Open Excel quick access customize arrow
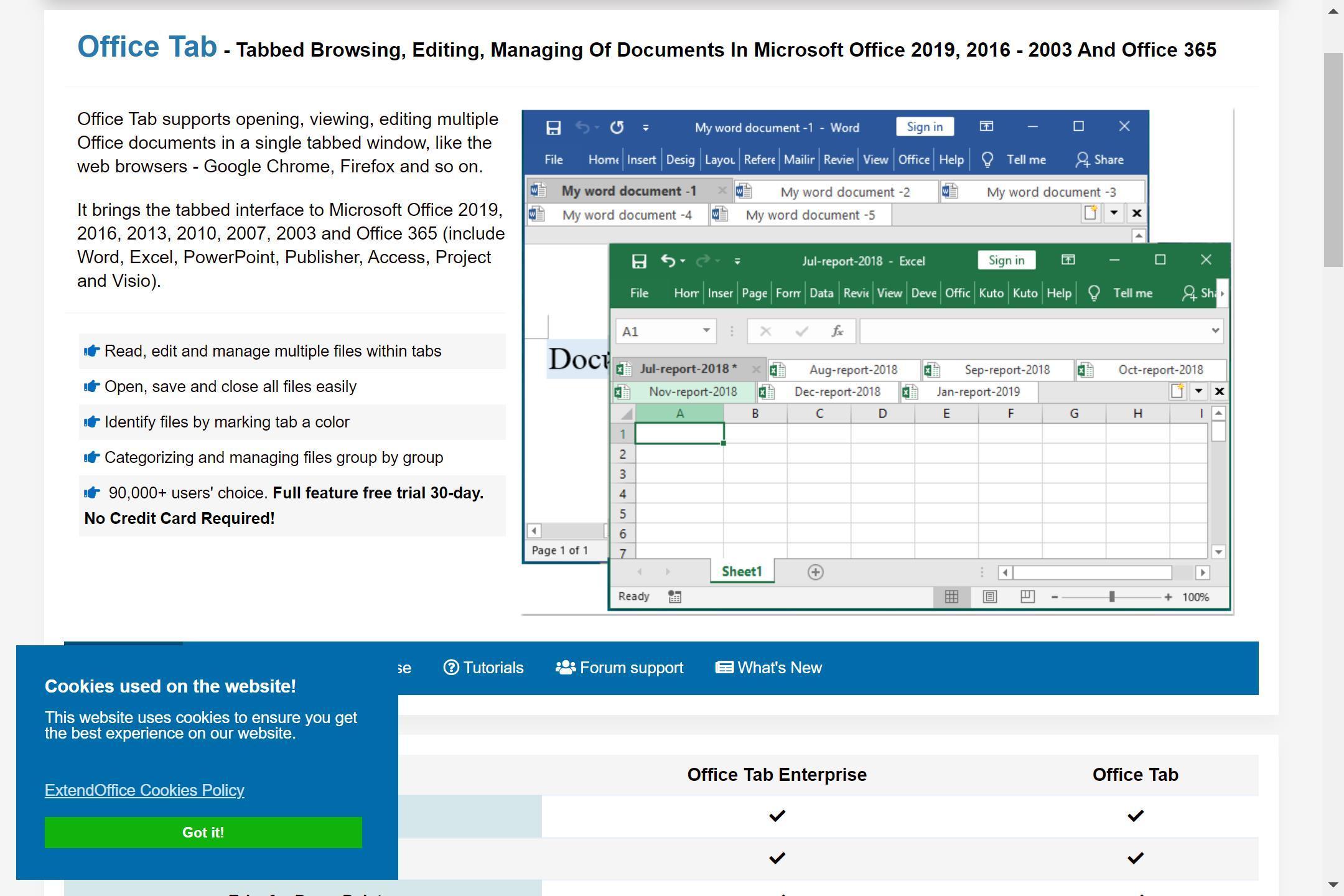Screen dimensions: 1344x896 737,261
